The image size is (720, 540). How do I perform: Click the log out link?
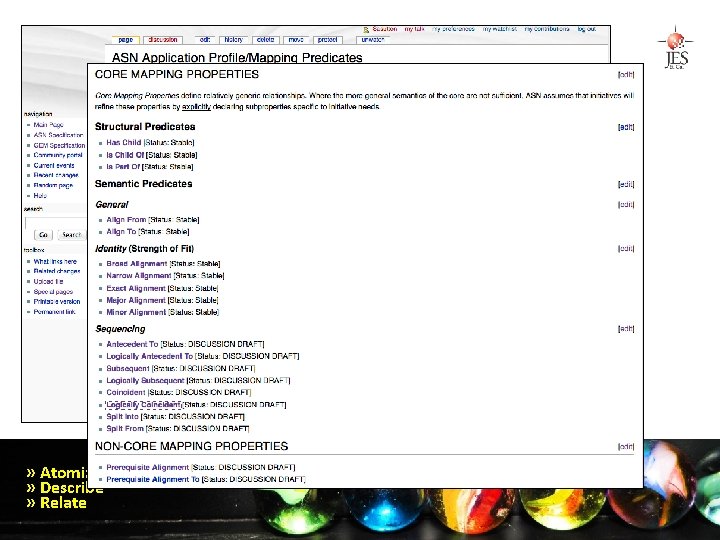pyautogui.click(x=586, y=29)
